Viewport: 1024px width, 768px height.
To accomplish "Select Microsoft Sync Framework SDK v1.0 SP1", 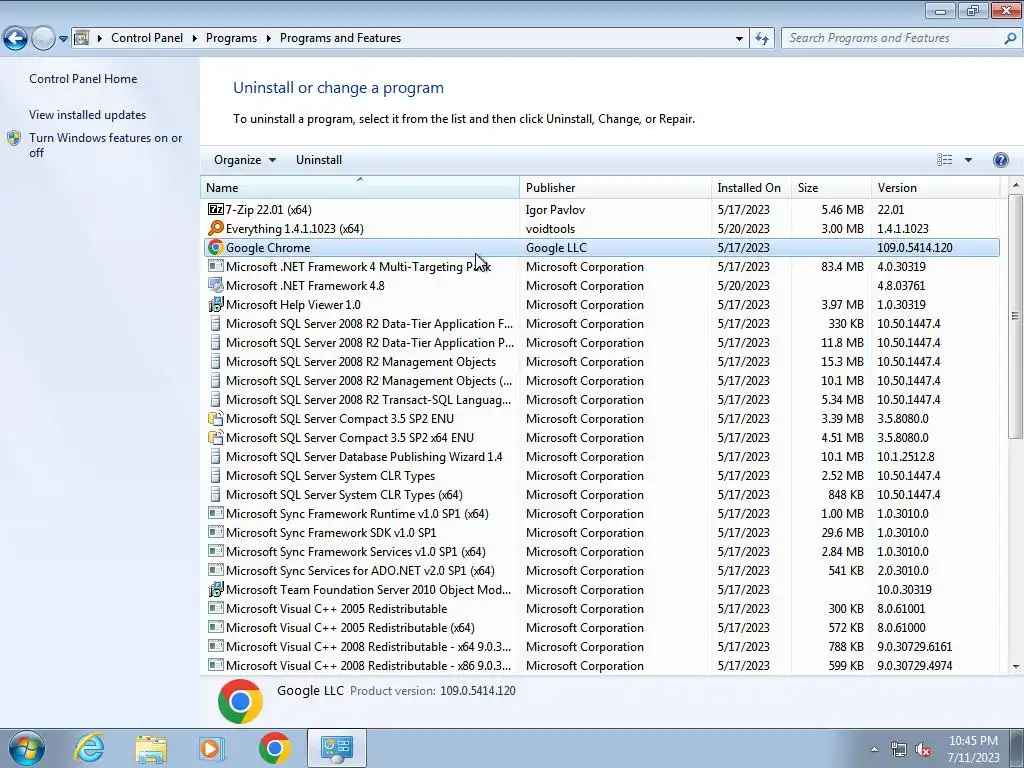I will pyautogui.click(x=600, y=533).
